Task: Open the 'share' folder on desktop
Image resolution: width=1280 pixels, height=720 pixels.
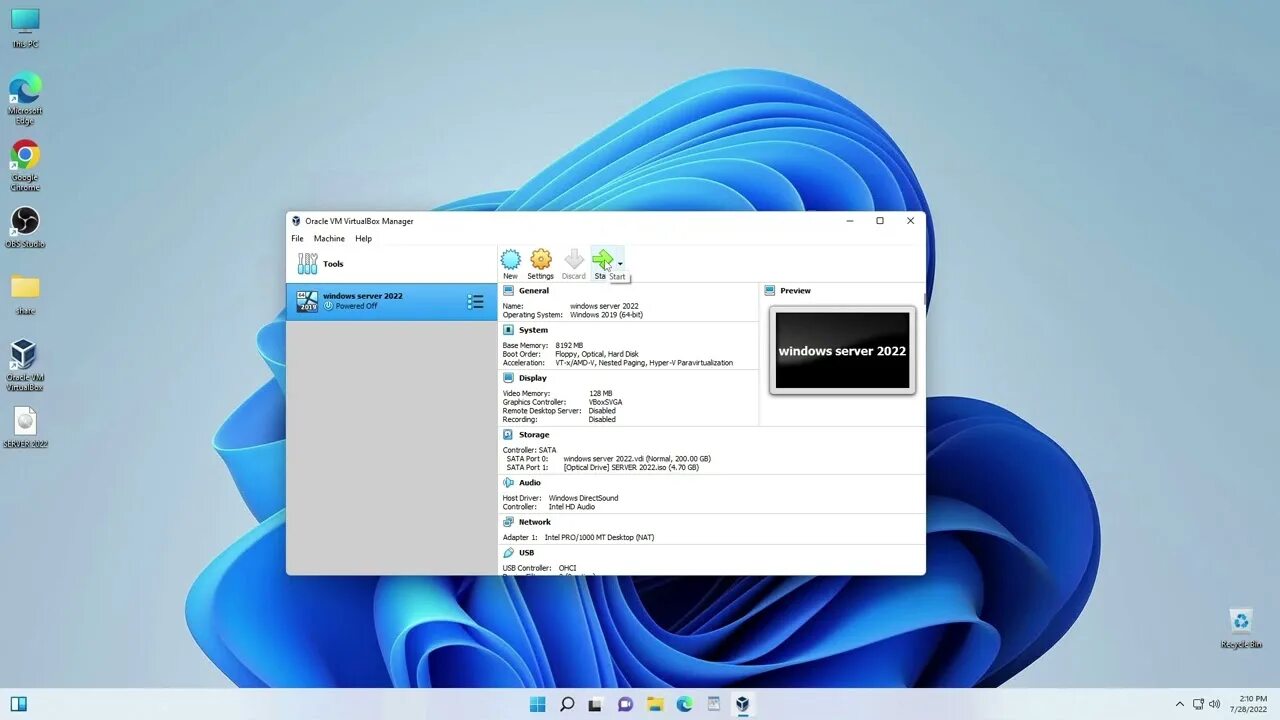Action: [25, 293]
